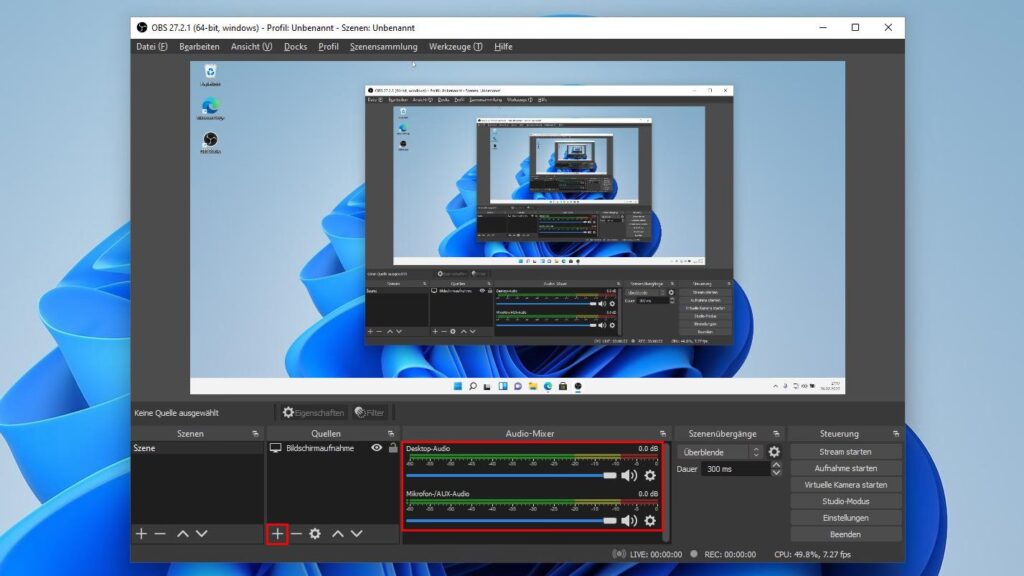
Task: Open scene transition properties gear
Action: [773, 452]
